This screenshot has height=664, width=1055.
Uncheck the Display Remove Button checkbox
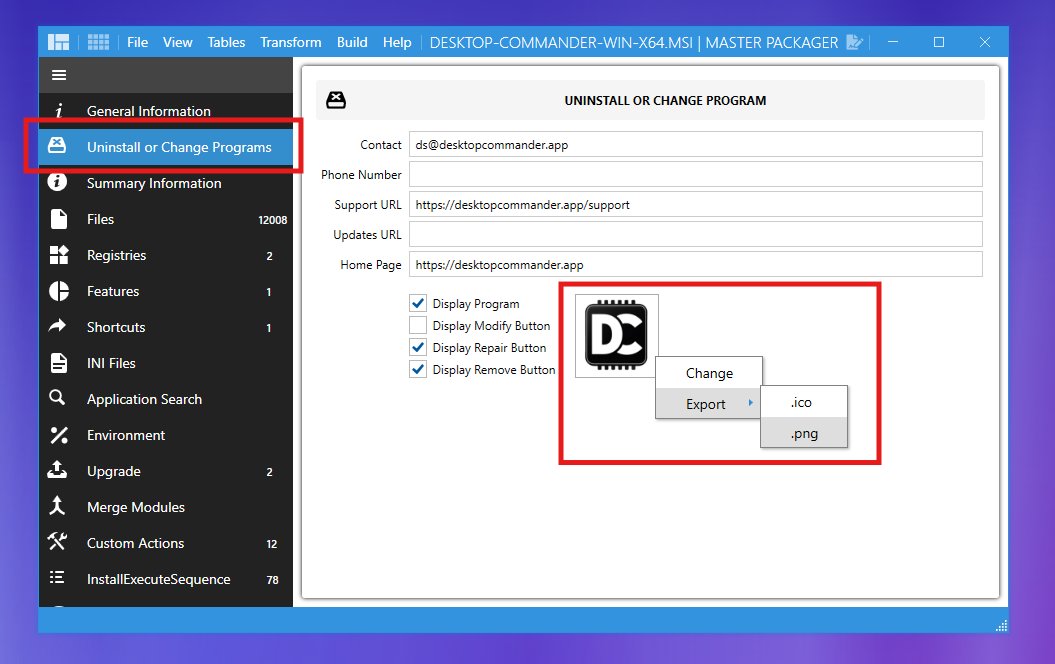click(418, 369)
